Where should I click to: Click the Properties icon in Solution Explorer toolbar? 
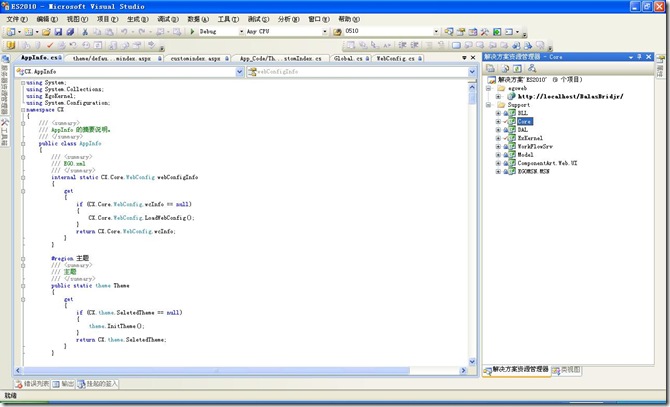pos(488,70)
